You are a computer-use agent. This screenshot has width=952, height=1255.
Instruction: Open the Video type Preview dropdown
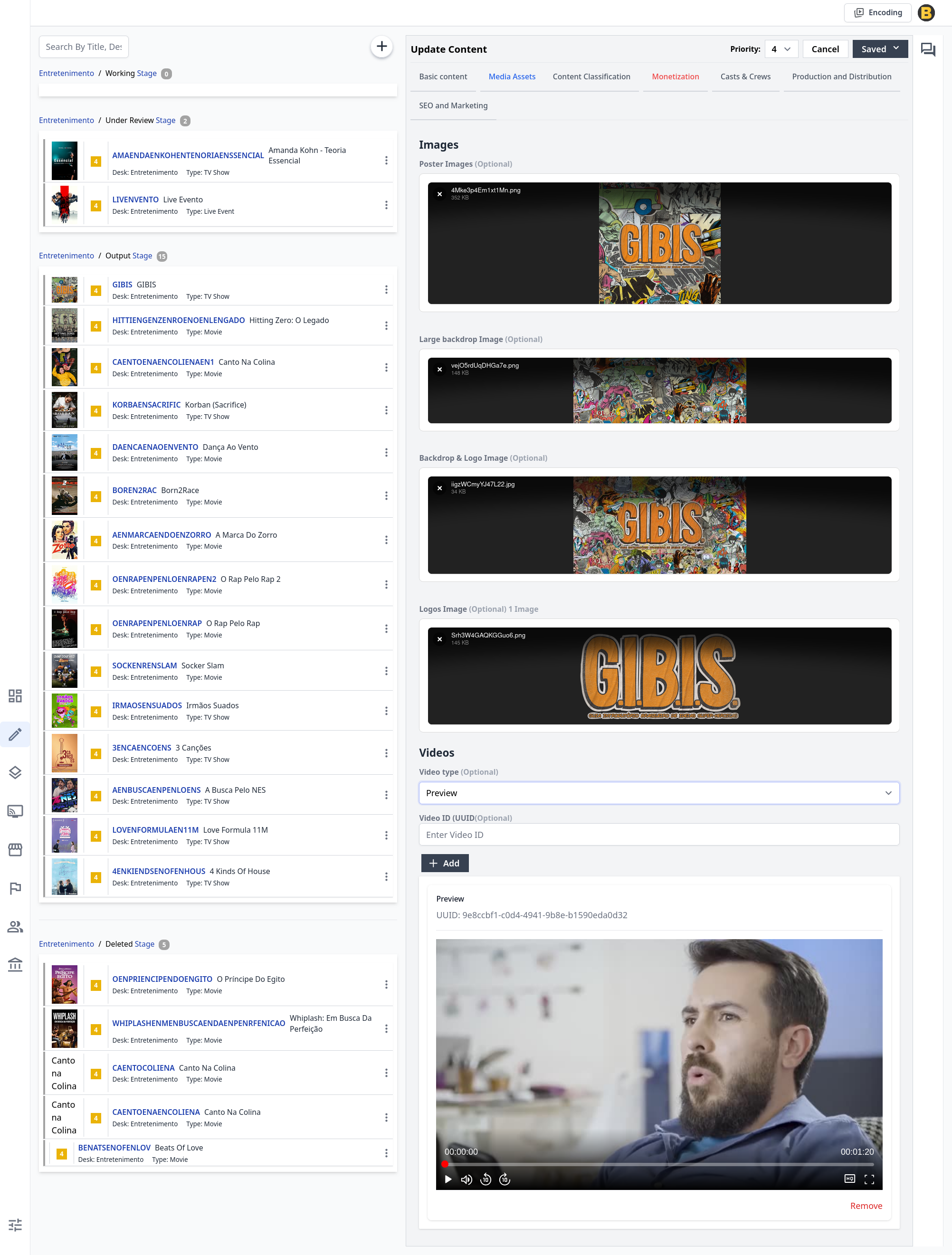click(x=659, y=793)
